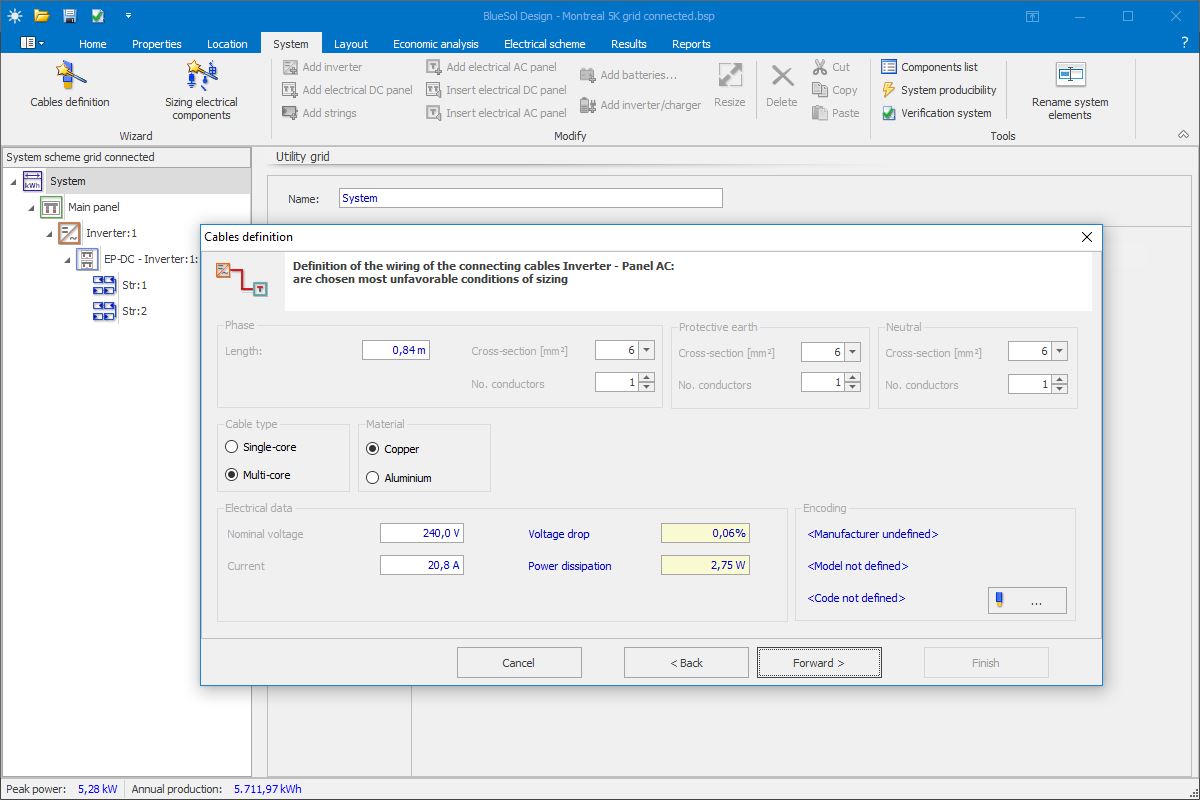Click Add electrical AC panel
The image size is (1200, 800).
(491, 67)
